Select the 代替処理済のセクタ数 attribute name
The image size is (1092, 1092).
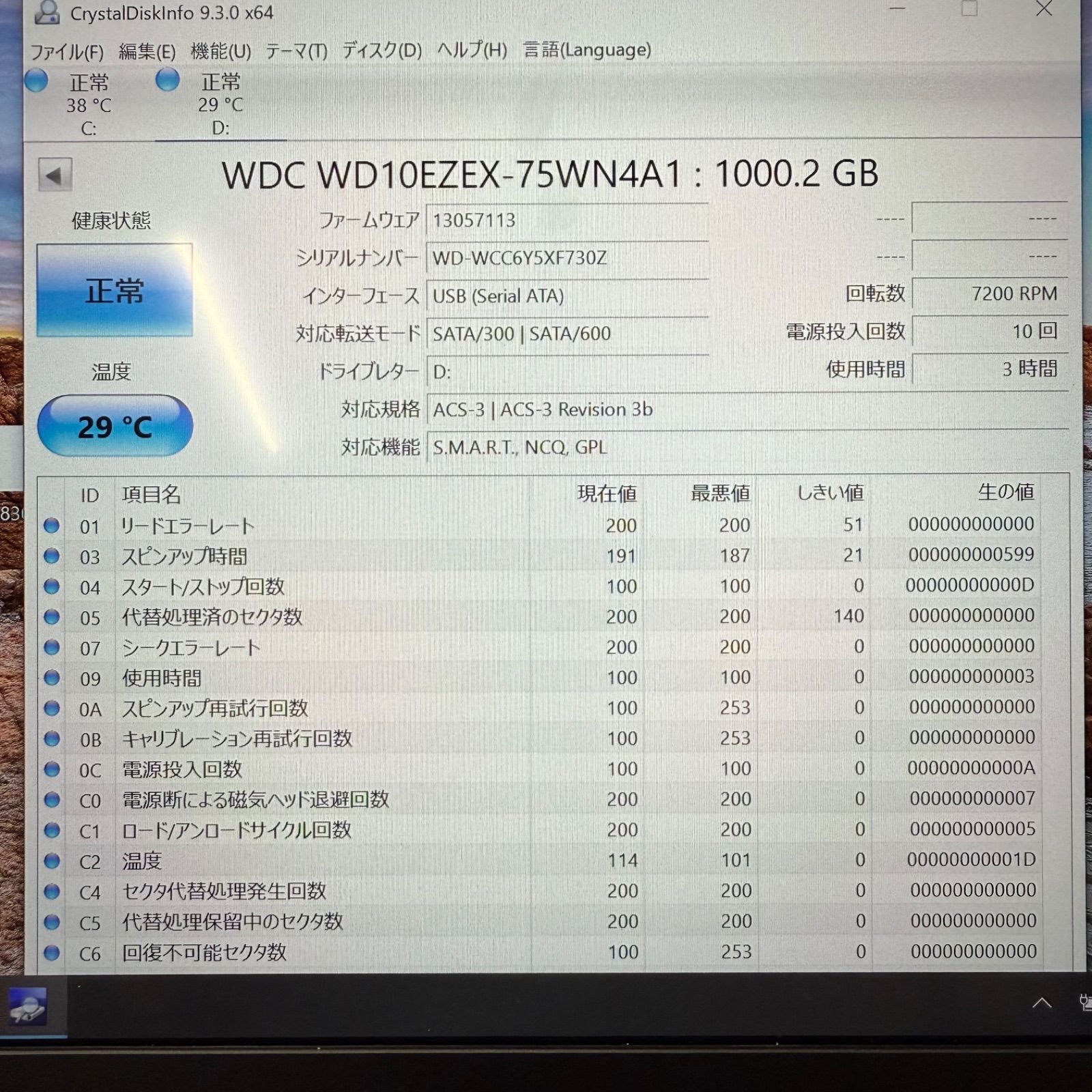[x=212, y=617]
